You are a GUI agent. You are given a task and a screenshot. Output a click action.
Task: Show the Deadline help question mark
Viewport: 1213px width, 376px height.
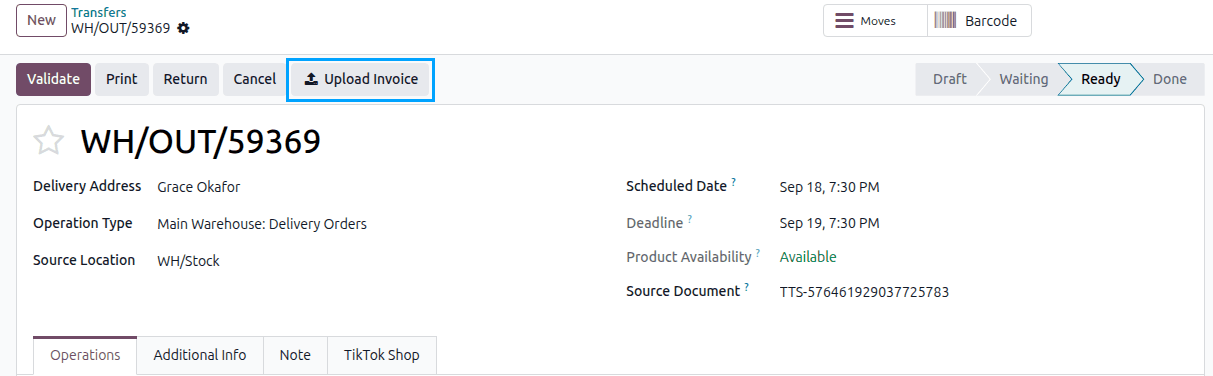pos(690,218)
